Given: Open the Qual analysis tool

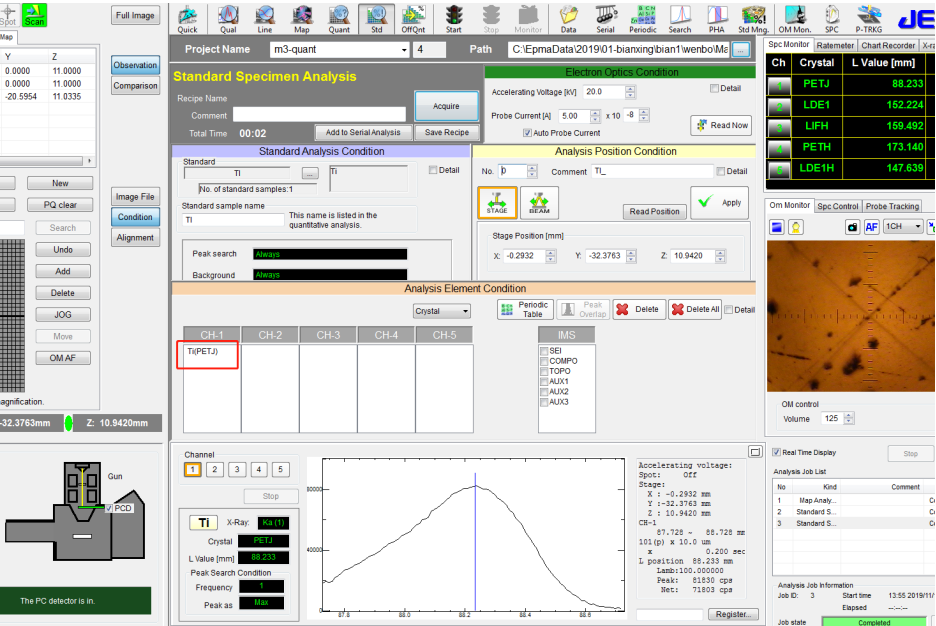Looking at the screenshot, I should [x=227, y=17].
